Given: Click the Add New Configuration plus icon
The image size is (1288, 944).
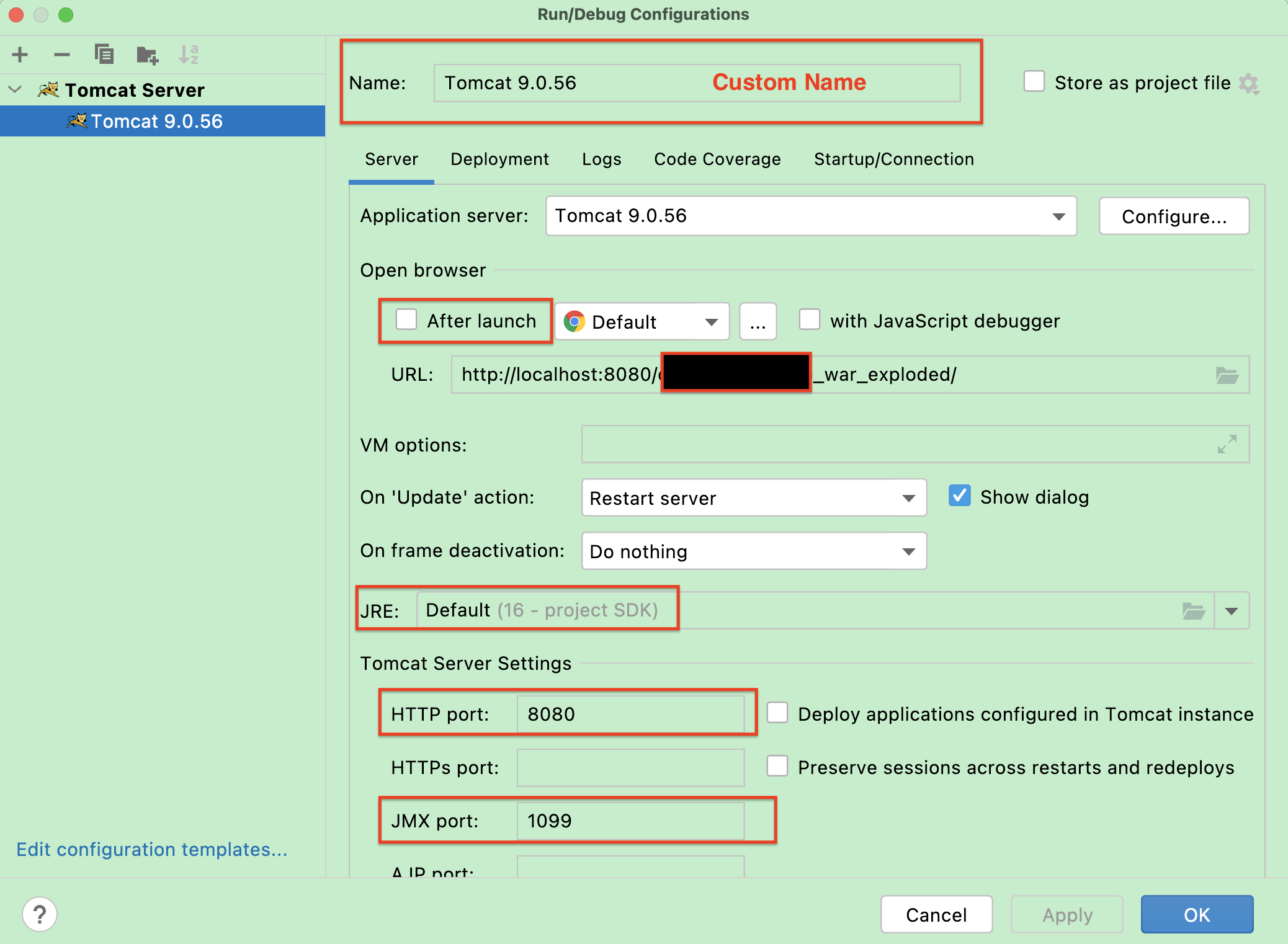Looking at the screenshot, I should coord(20,55).
